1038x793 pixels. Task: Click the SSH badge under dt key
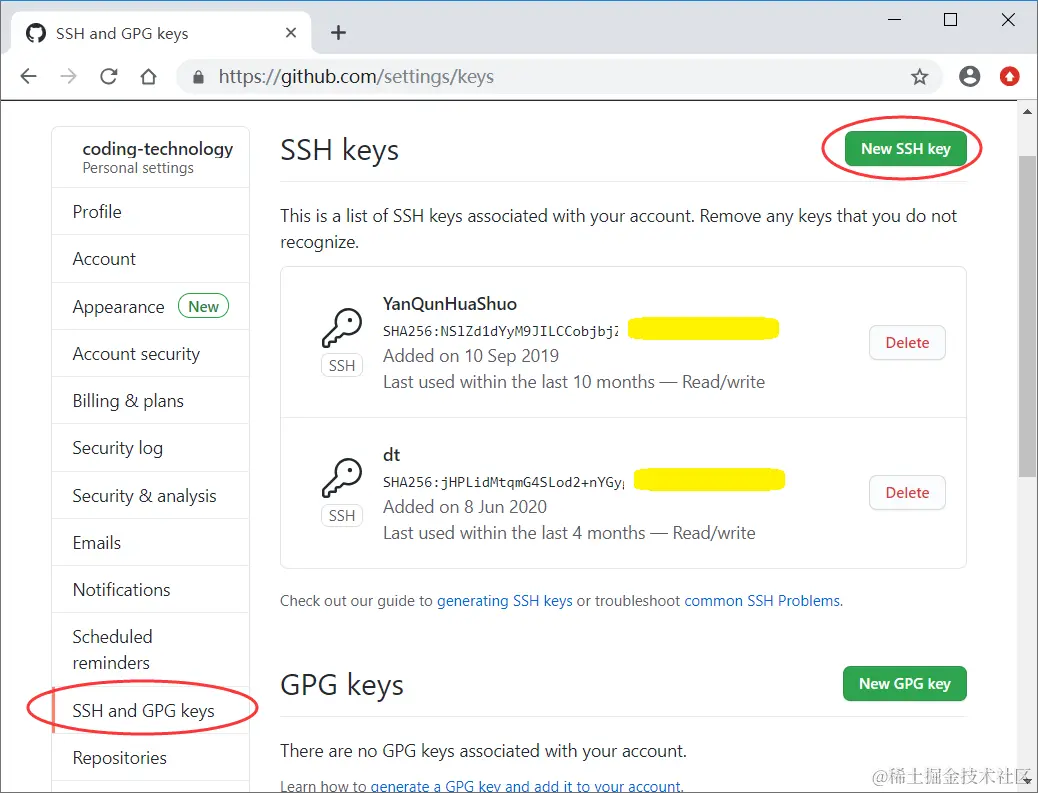click(x=342, y=516)
